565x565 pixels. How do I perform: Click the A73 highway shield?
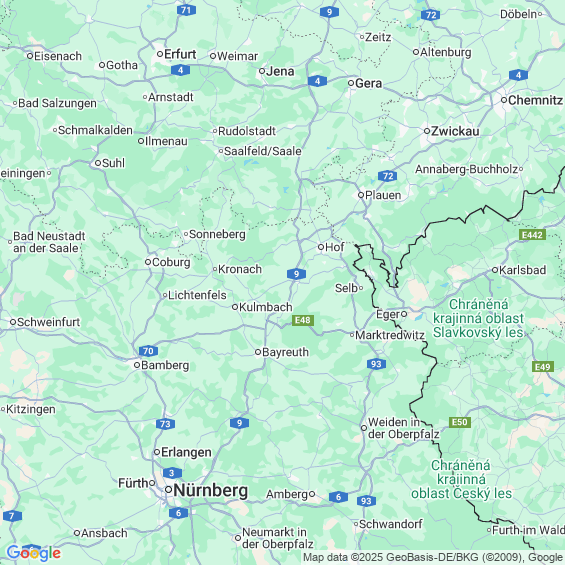(x=165, y=424)
